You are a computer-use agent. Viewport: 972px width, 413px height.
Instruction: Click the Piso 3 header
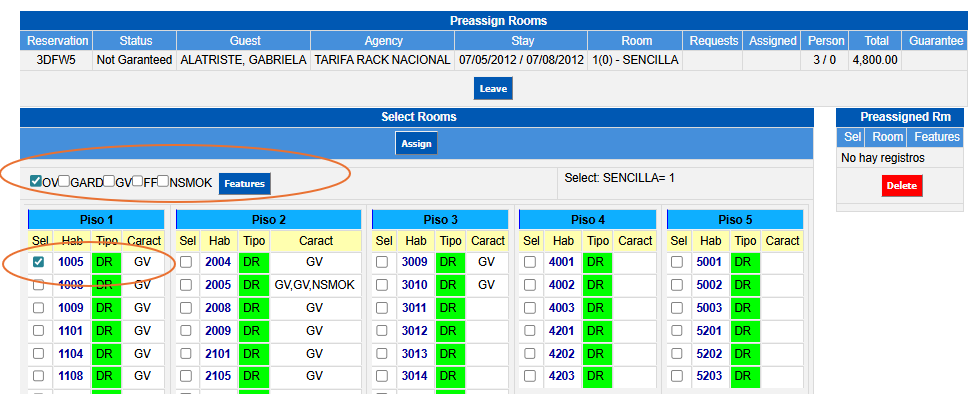(439, 219)
